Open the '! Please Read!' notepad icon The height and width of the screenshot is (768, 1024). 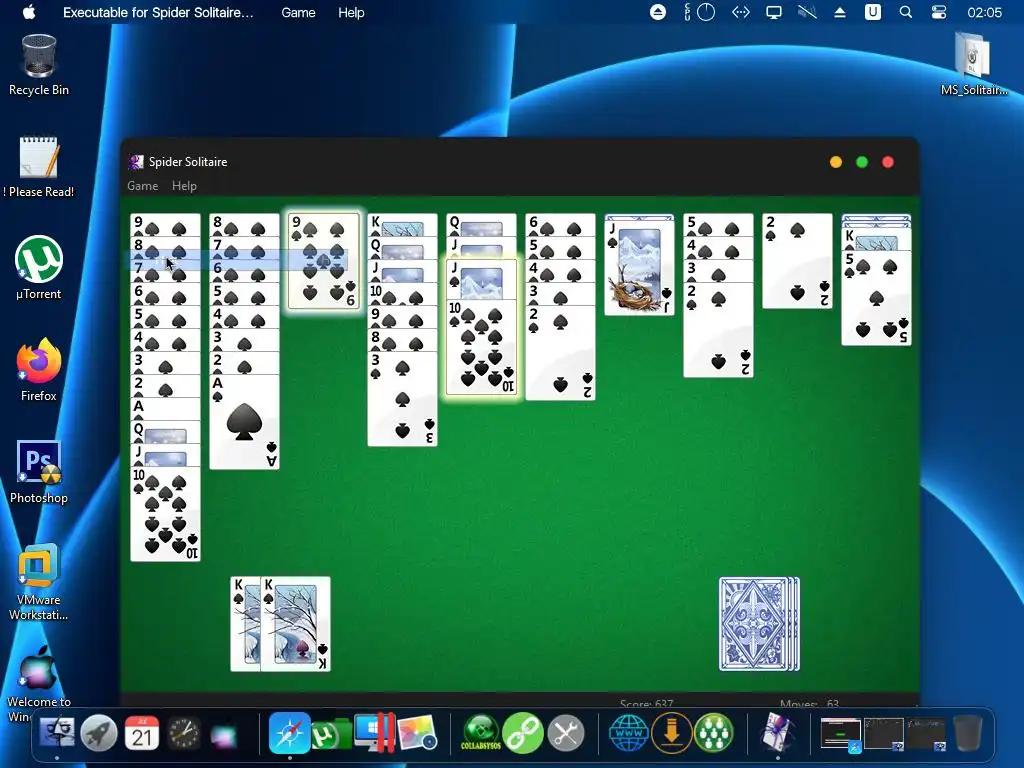coord(39,167)
